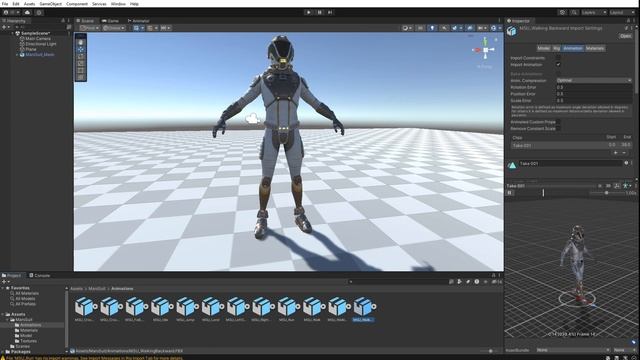Select the Materials tab in Import Settings
The width and height of the screenshot is (640, 360).
click(595, 48)
